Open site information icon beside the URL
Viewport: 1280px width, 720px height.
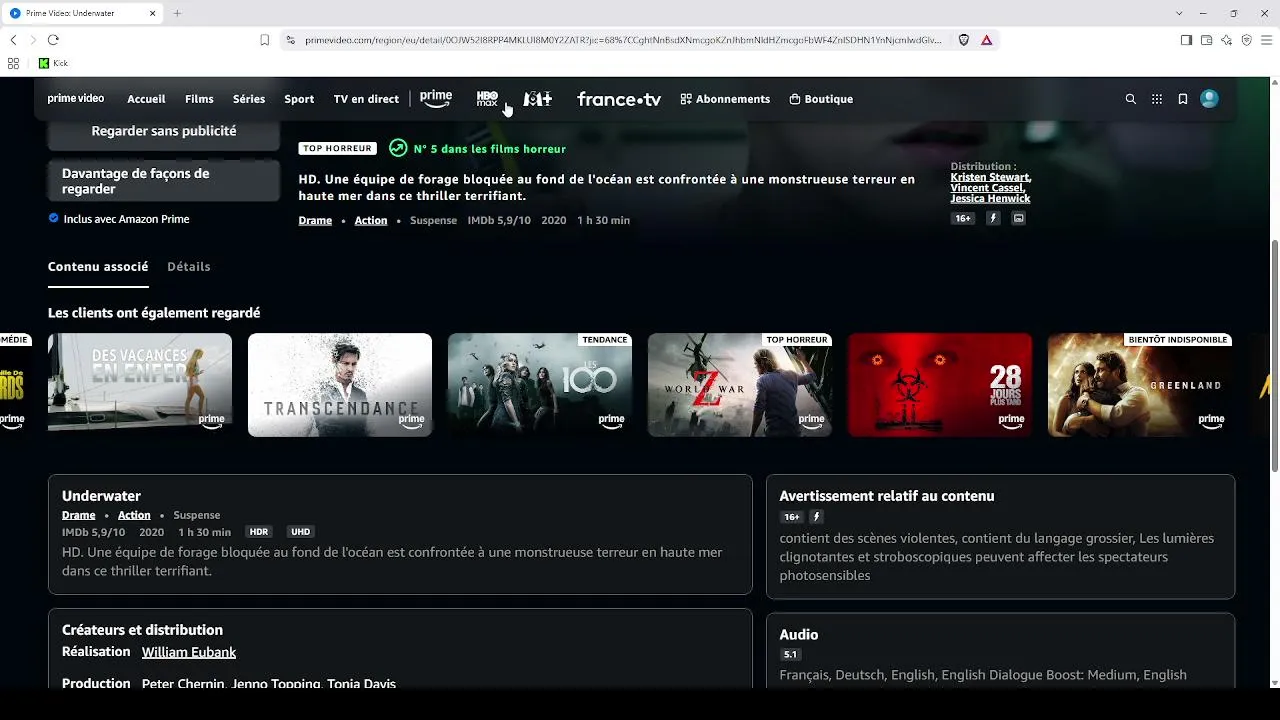(x=290, y=40)
